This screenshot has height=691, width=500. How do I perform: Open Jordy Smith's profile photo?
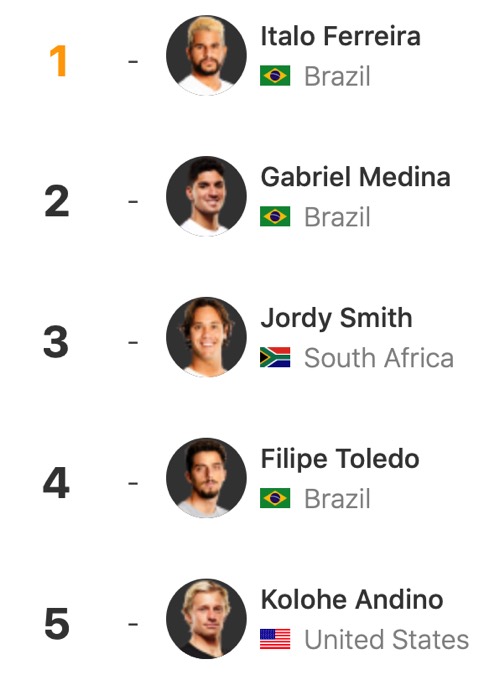(x=206, y=338)
